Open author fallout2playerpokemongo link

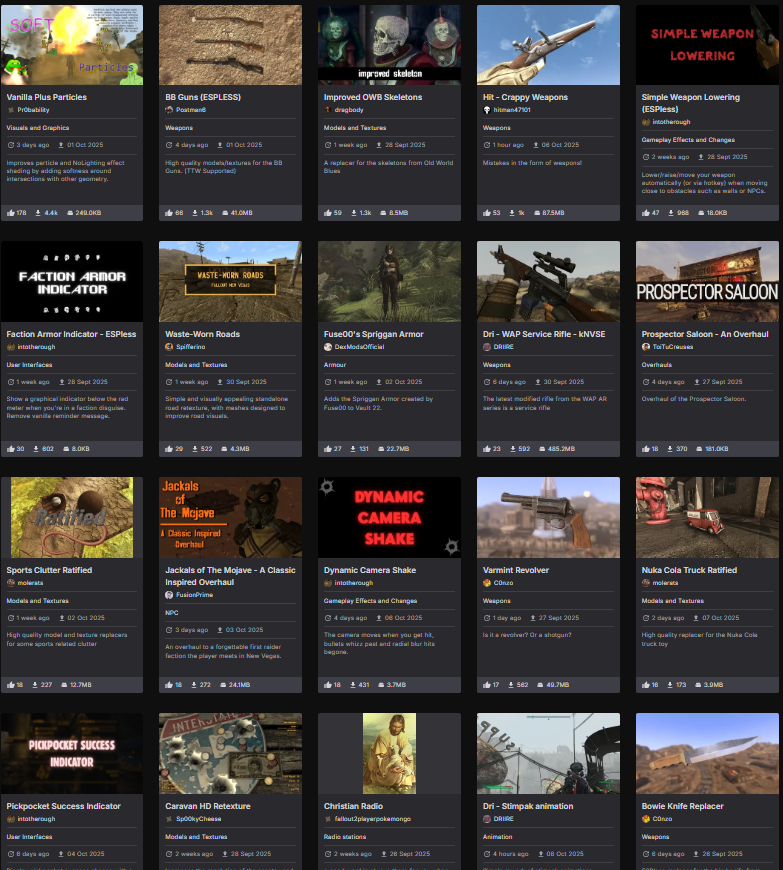pyautogui.click(x=372, y=819)
